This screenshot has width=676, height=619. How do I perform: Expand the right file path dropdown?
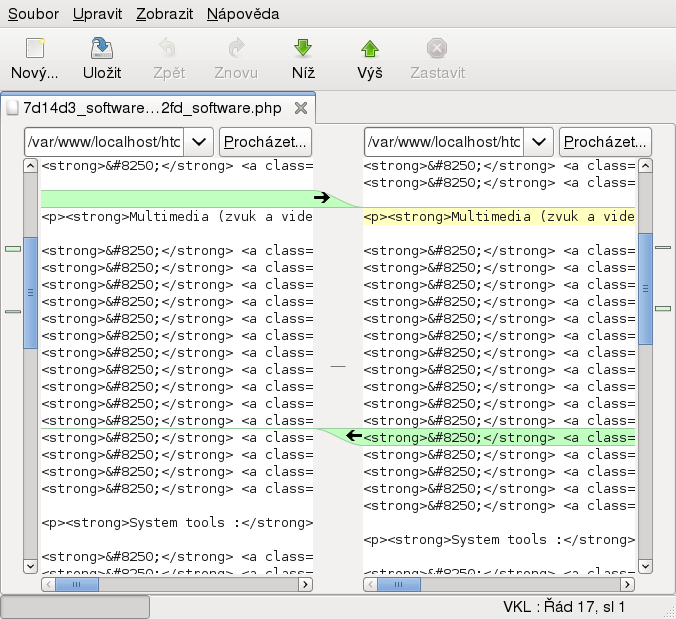(540, 142)
